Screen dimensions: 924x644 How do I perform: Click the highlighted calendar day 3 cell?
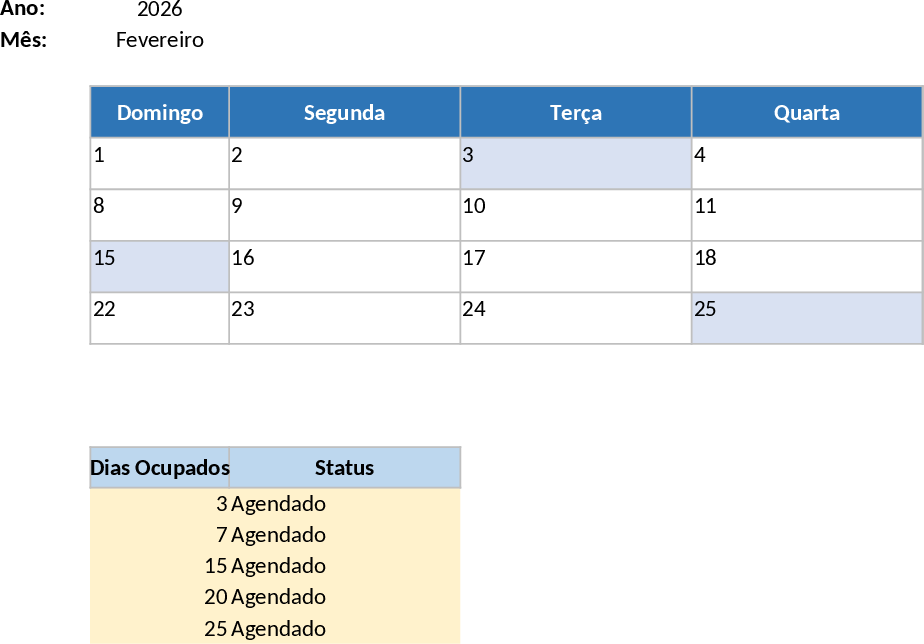pyautogui.click(x=575, y=163)
